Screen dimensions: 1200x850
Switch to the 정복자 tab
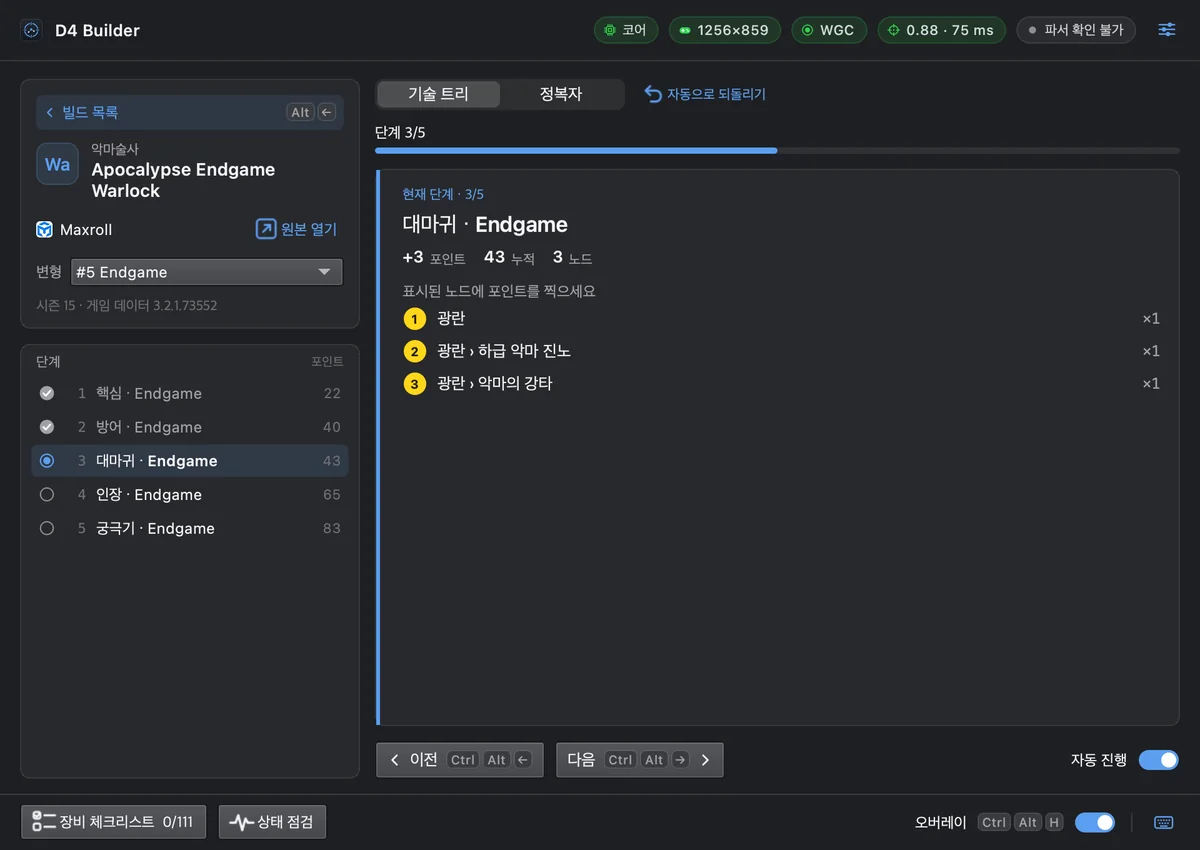pos(561,94)
